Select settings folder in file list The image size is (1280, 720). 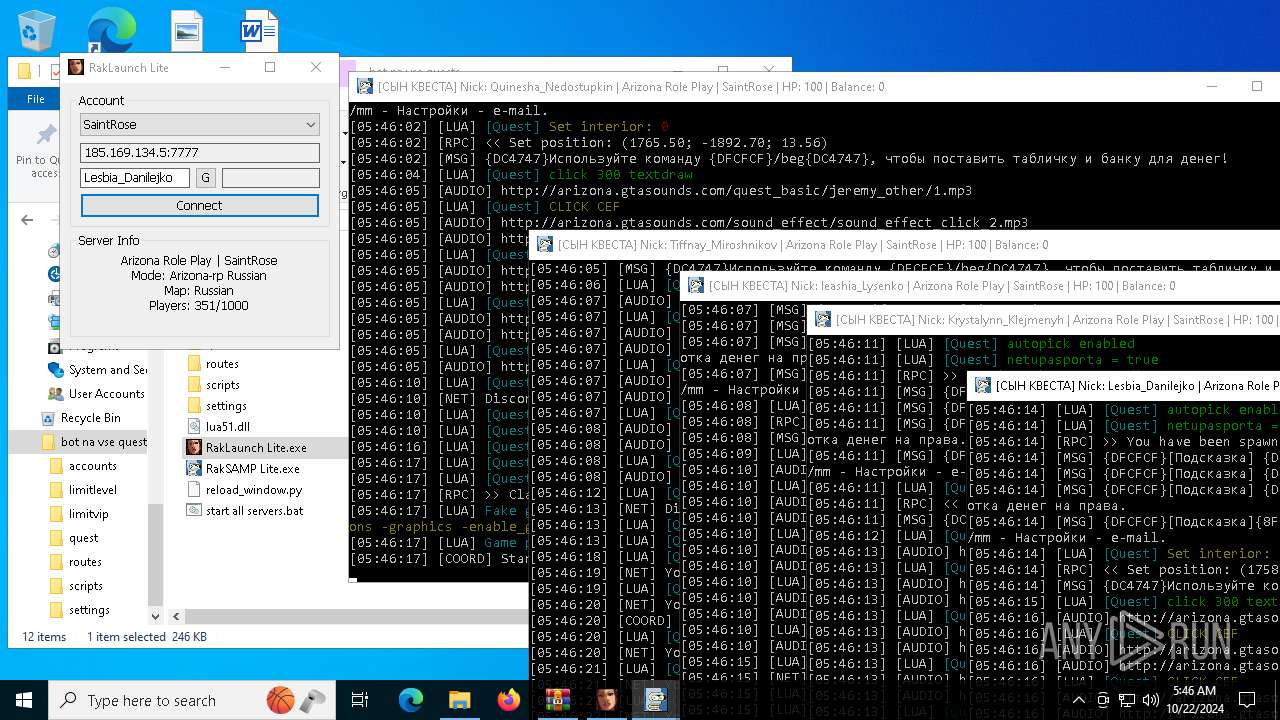217,406
